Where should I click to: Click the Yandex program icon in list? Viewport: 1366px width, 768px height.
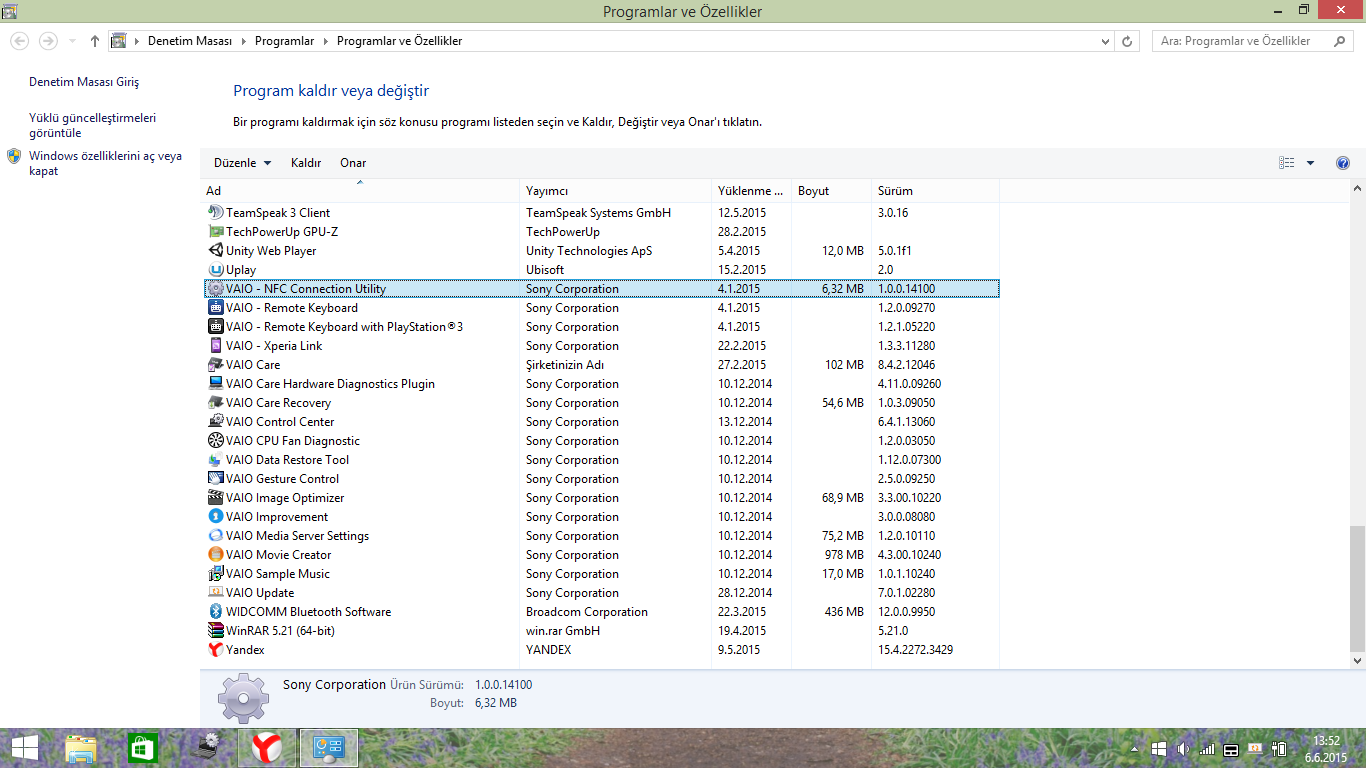[215, 650]
